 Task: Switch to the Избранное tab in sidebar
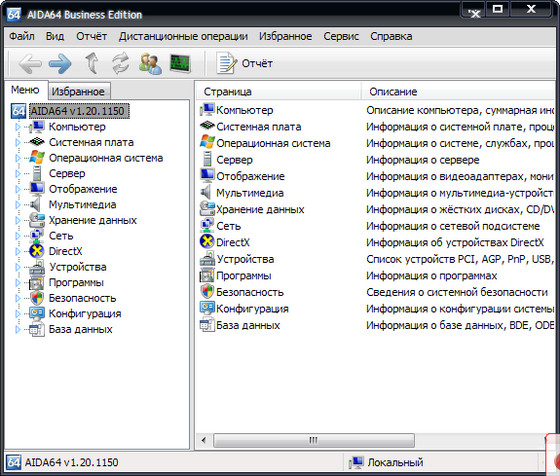pos(78,91)
